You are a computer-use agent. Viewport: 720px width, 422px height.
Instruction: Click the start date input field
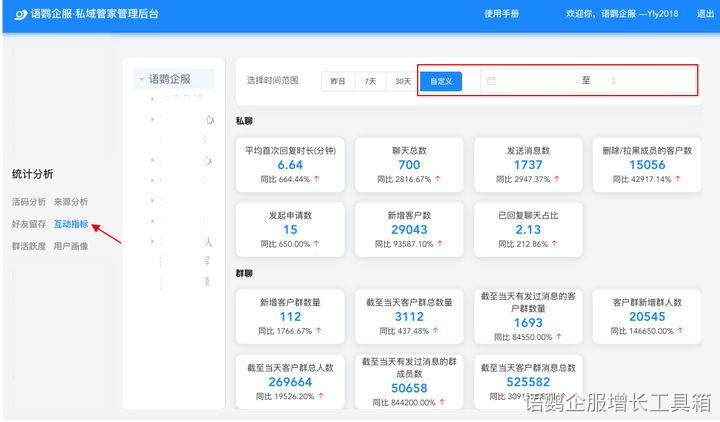[x=535, y=81]
